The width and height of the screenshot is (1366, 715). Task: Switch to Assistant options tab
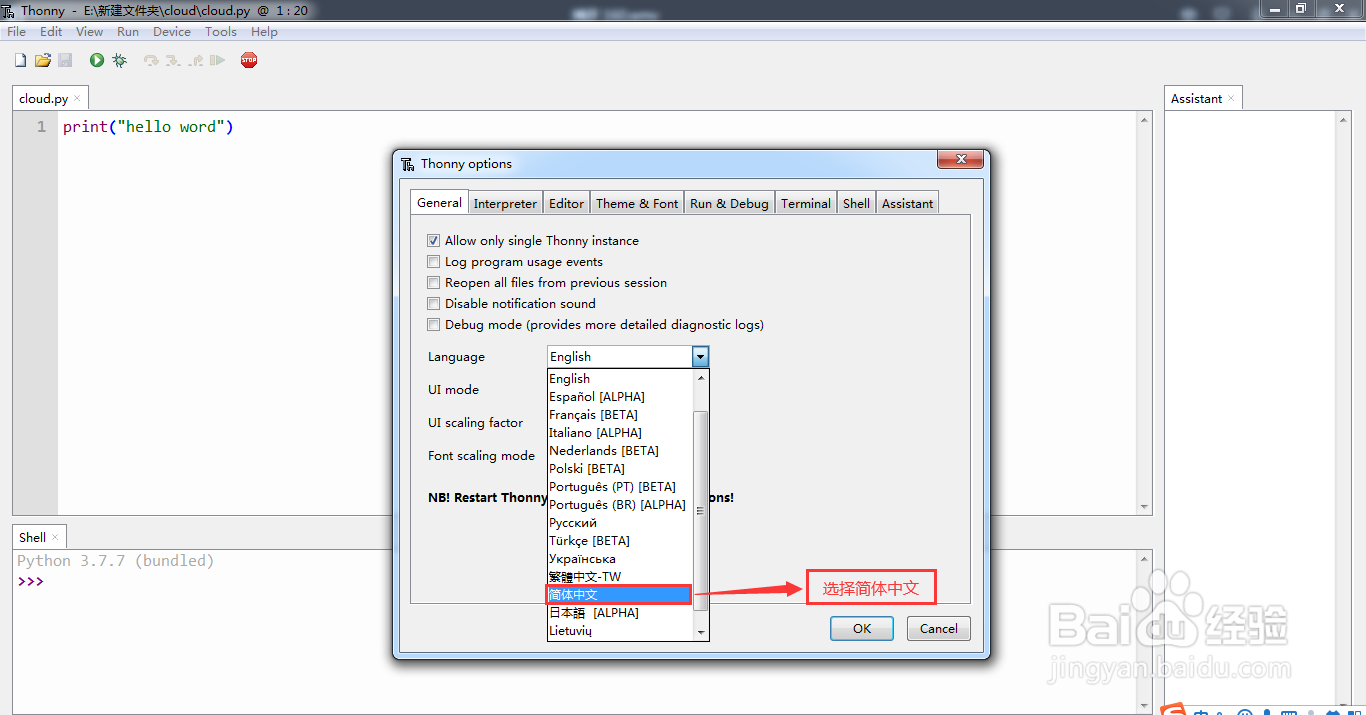coord(907,203)
